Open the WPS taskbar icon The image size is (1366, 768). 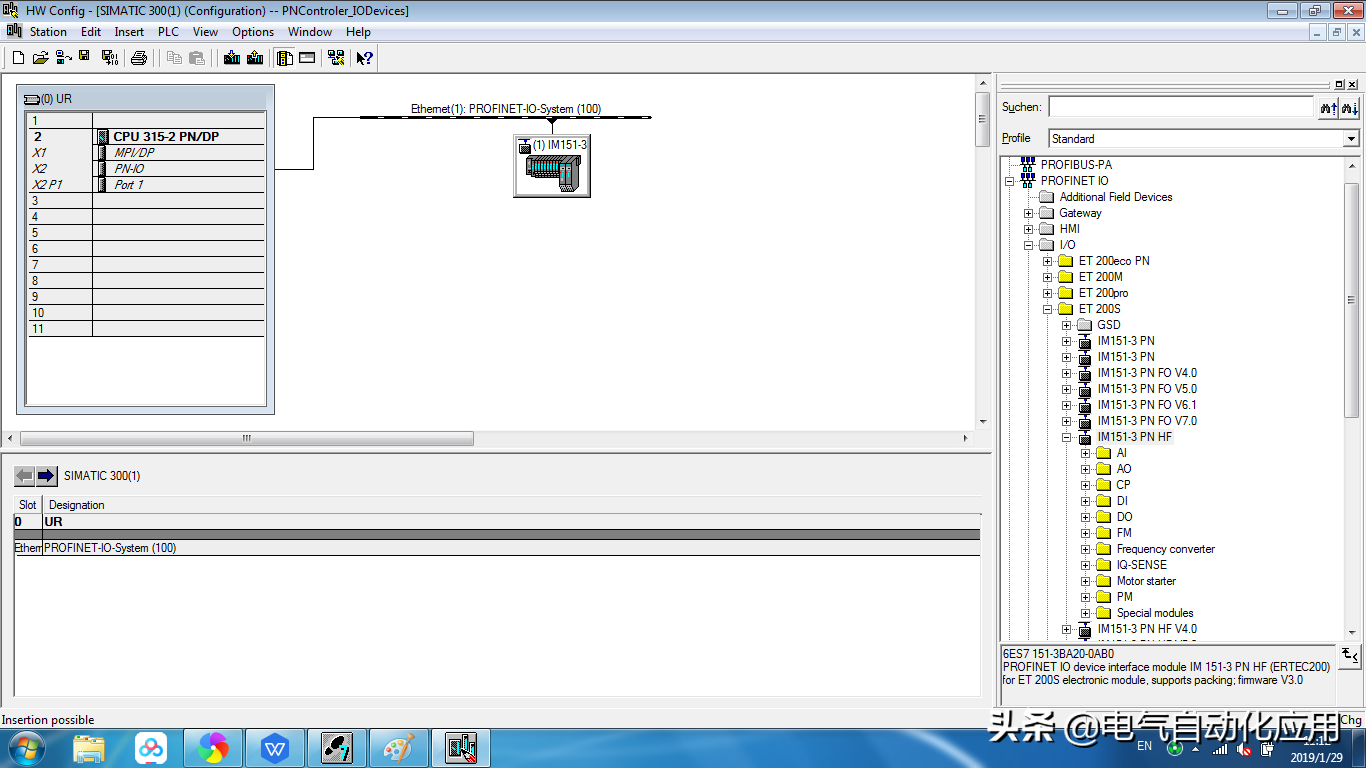[x=275, y=748]
